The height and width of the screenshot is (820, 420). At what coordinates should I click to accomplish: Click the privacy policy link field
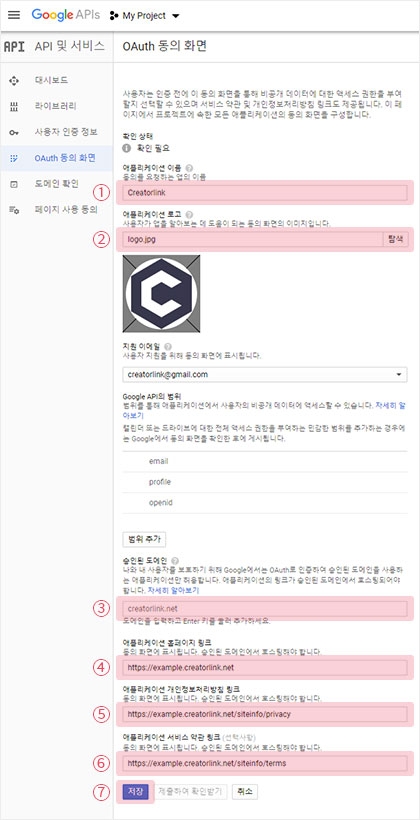pos(265,714)
